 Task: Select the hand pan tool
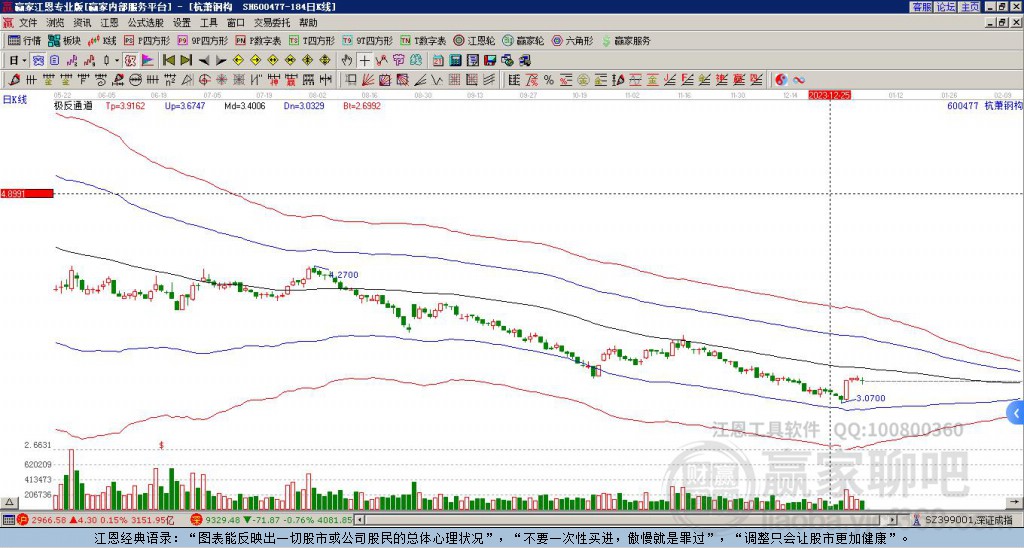[x=347, y=61]
